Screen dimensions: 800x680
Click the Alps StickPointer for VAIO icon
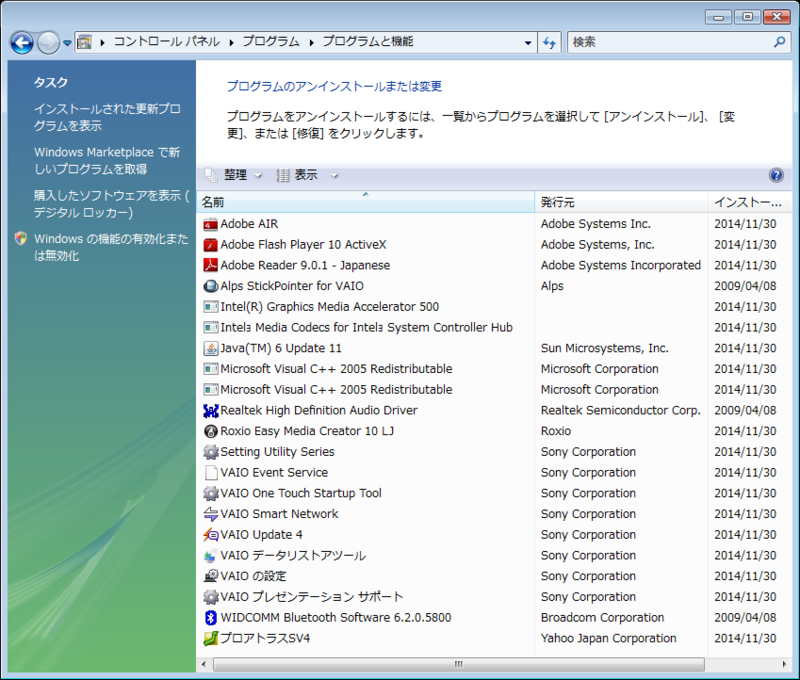(210, 286)
